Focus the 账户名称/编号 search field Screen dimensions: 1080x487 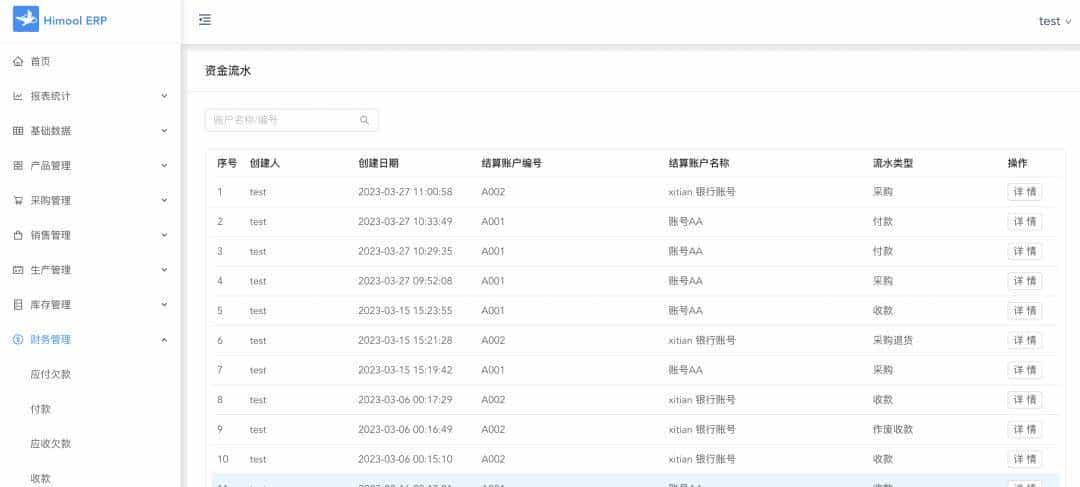coord(291,120)
